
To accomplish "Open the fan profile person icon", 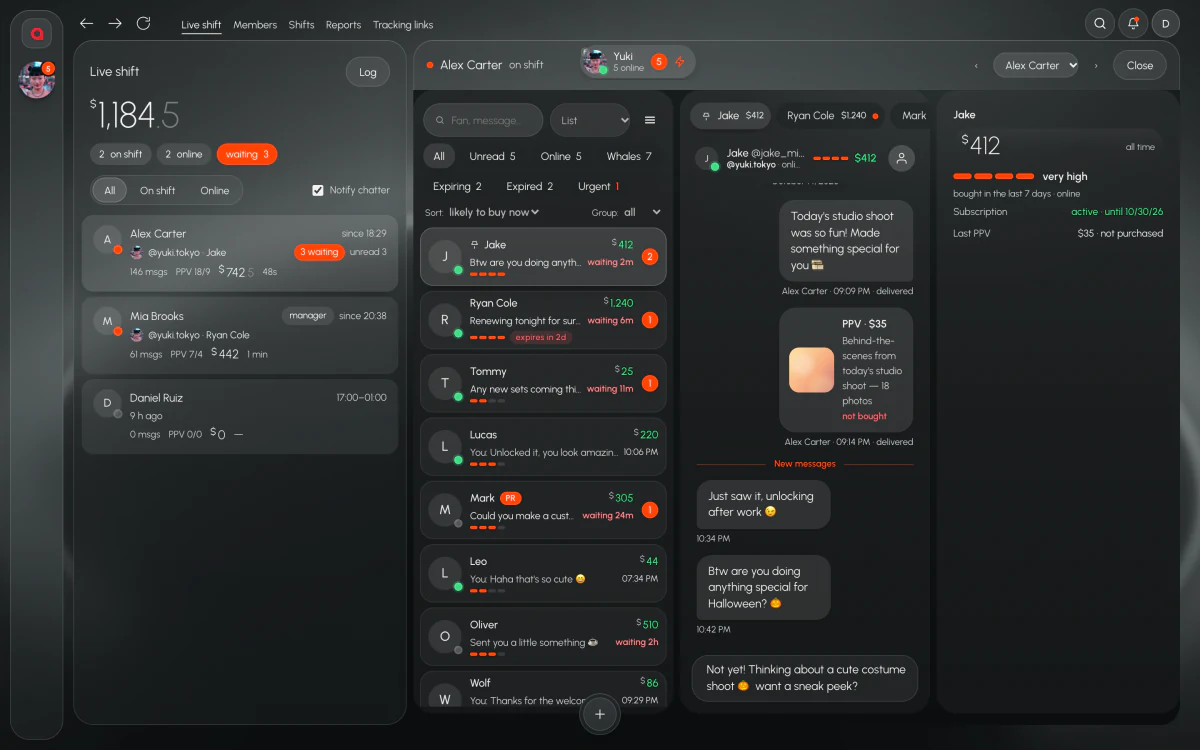I will coord(901,158).
